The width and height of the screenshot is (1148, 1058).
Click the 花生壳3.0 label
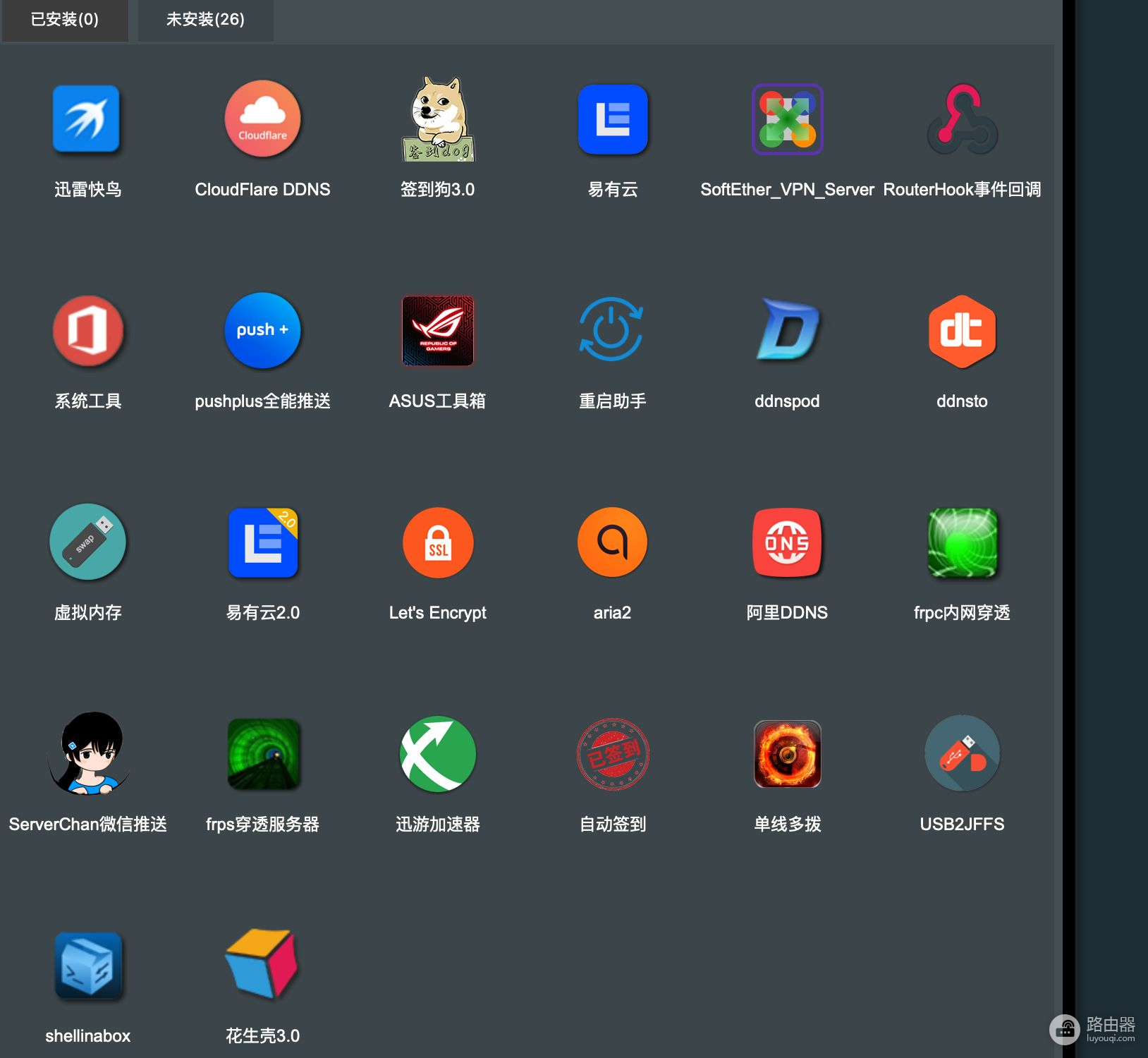pos(262,1035)
